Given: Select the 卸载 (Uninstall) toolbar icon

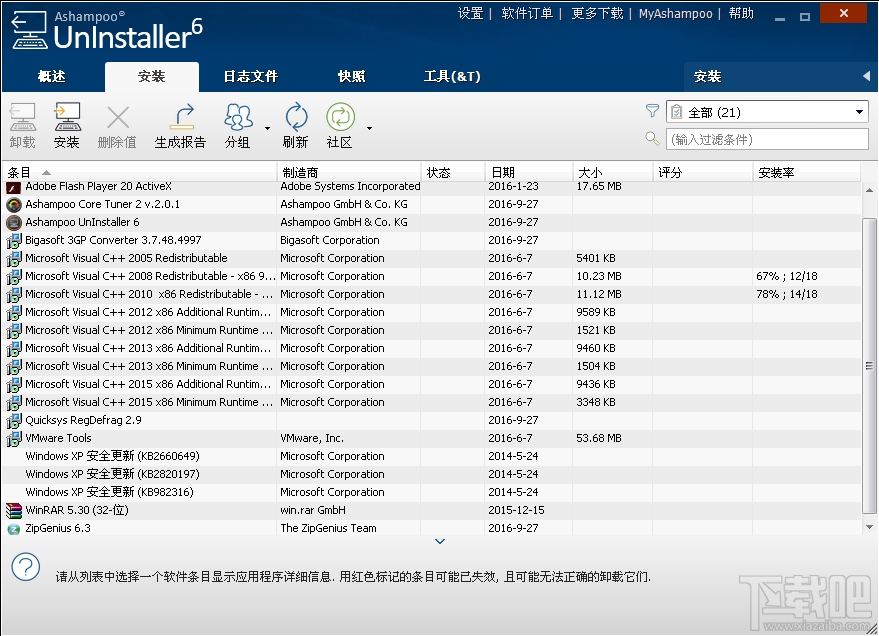Looking at the screenshot, I should tap(22, 120).
